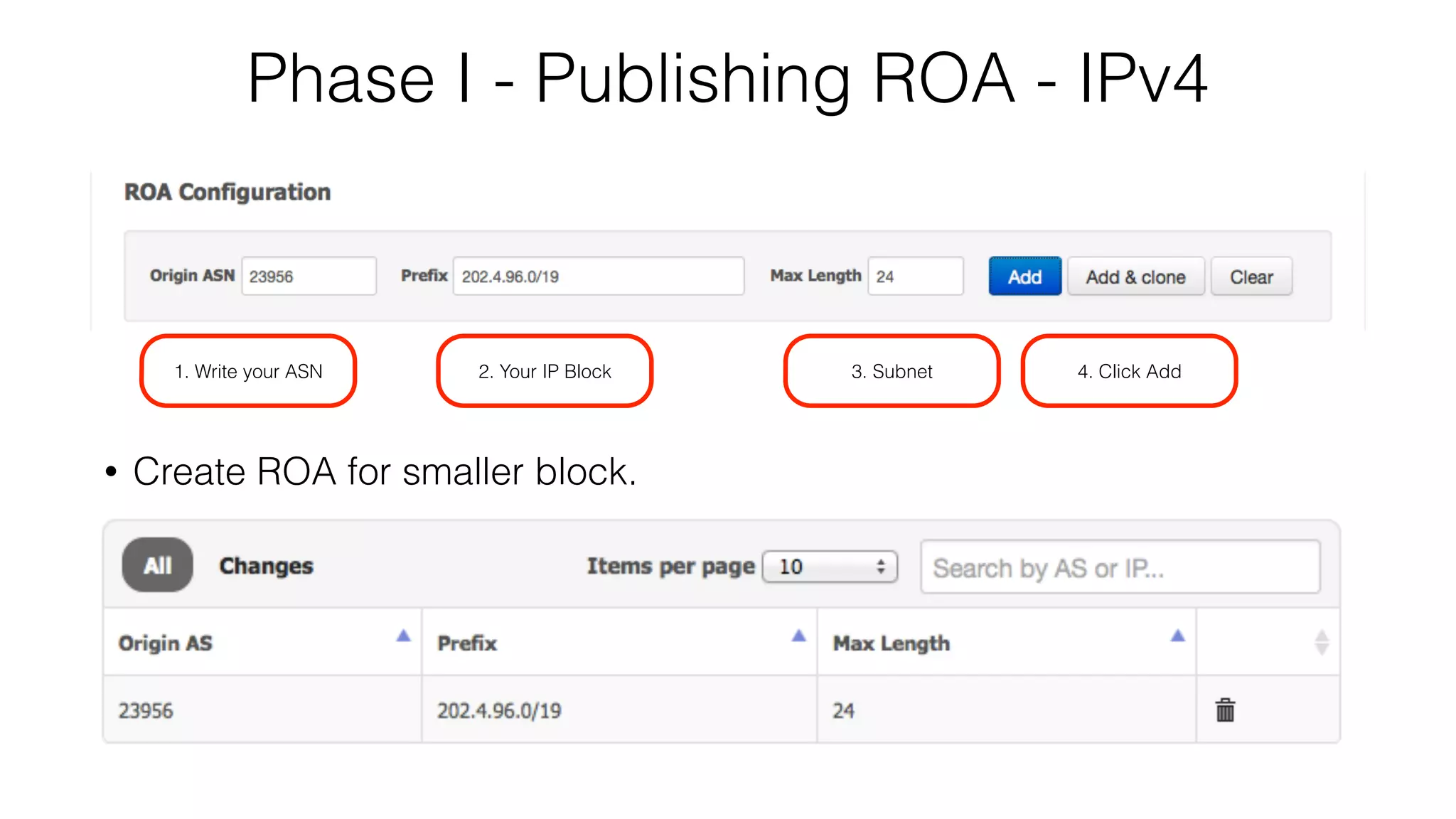Click the Origin AS column header
Screen dimensions: 1456x819
[262, 642]
